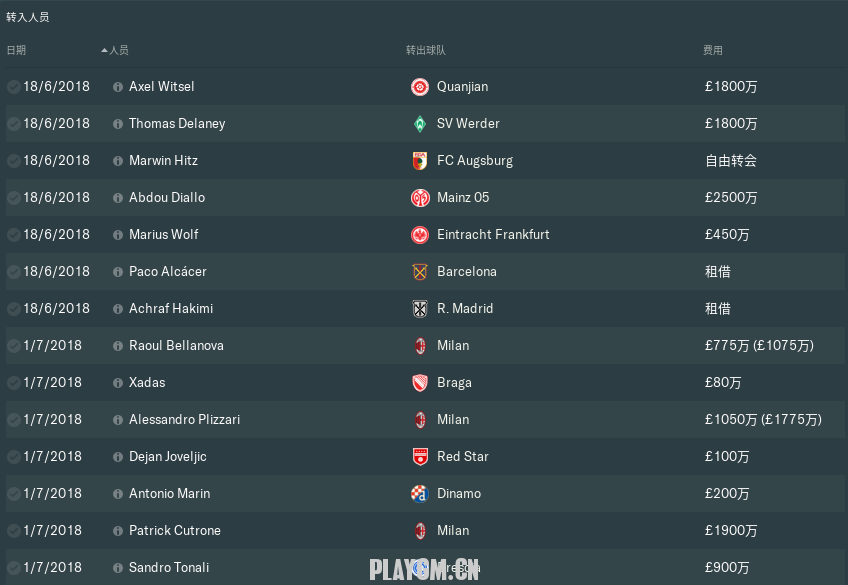
Task: Select the Alessandro Plizzari fee cell
Action: click(763, 420)
